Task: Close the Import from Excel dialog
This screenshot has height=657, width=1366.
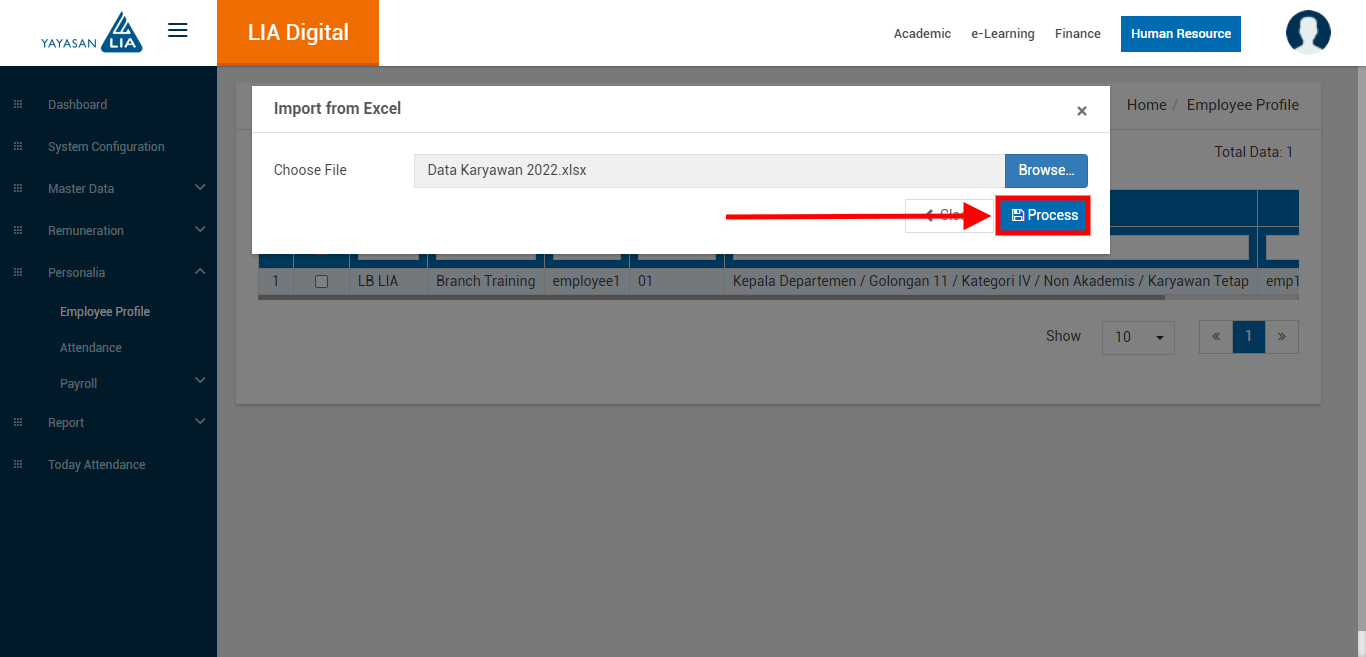Action: click(x=1081, y=111)
